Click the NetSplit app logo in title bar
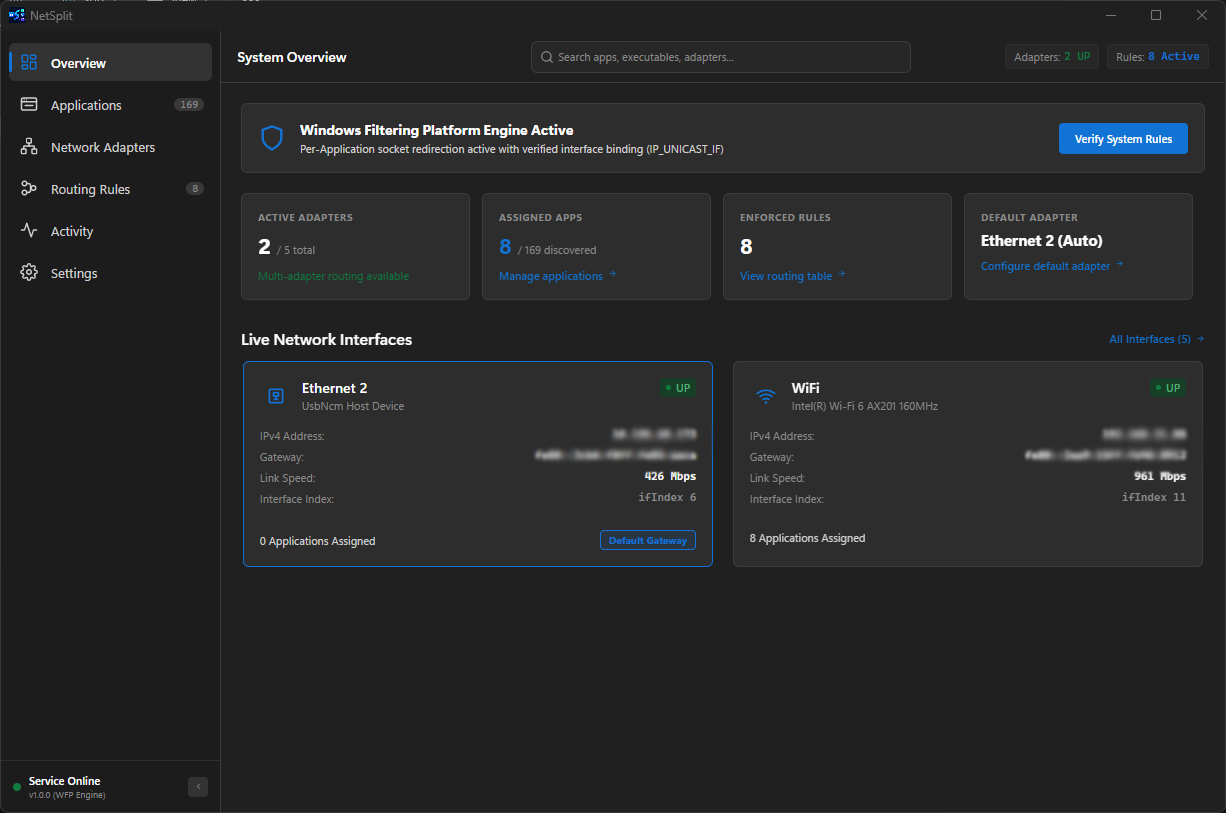1226x813 pixels. coord(17,15)
